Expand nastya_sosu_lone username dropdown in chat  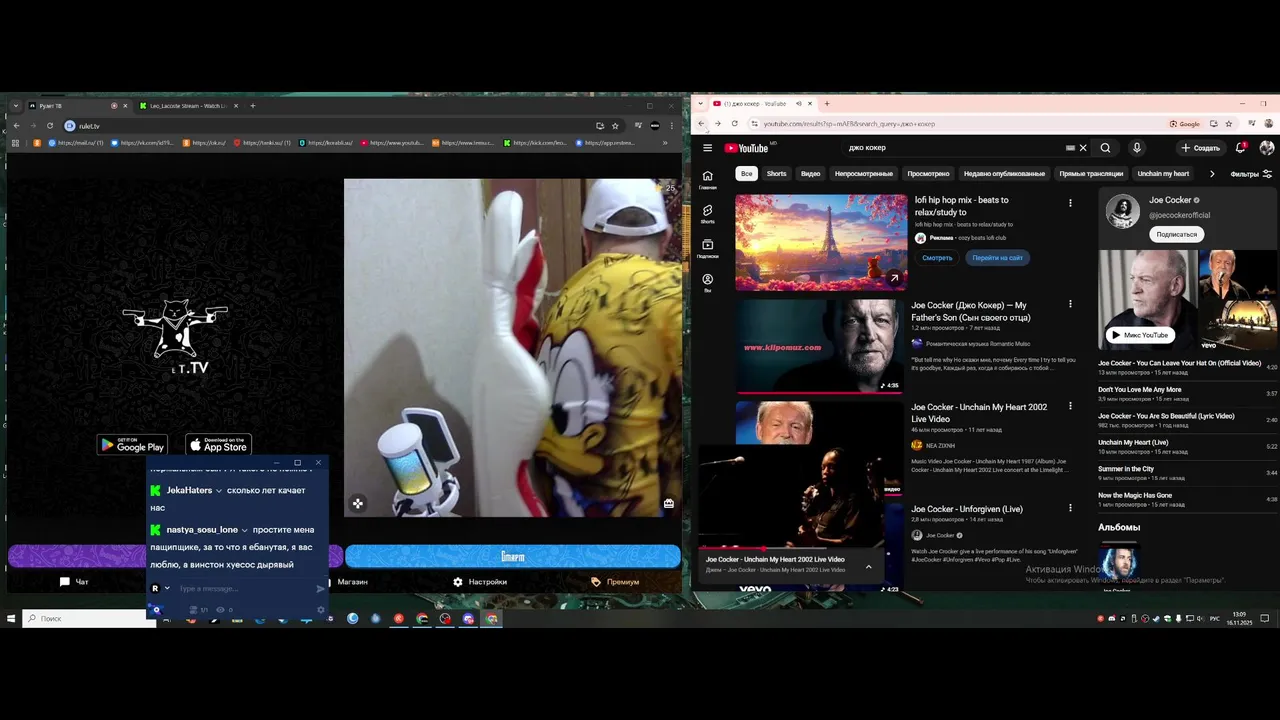(x=244, y=530)
